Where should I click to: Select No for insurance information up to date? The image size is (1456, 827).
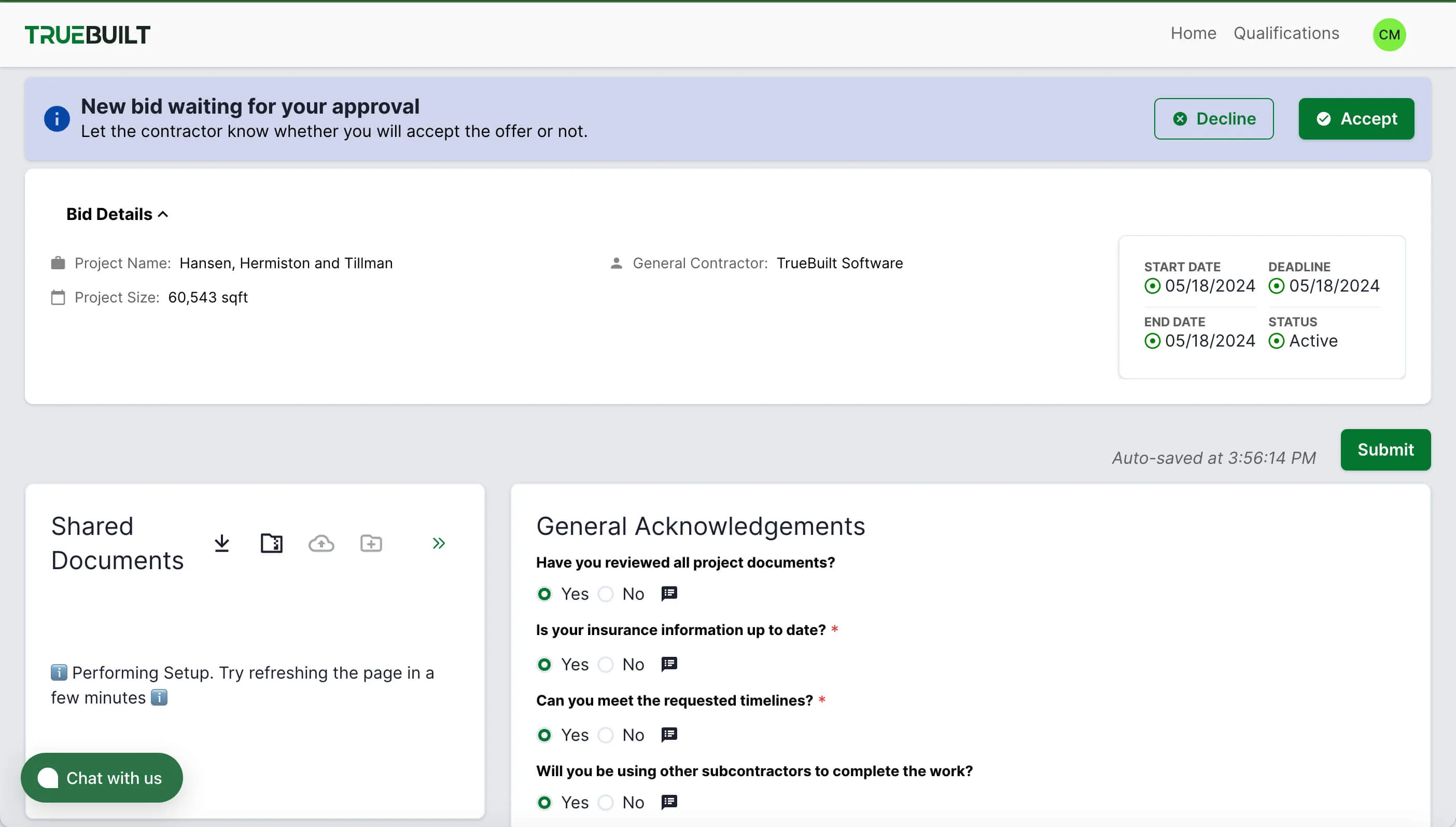pyautogui.click(x=606, y=665)
